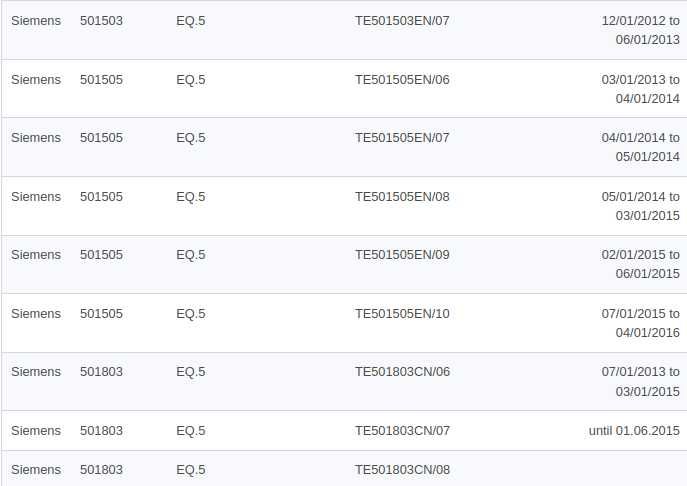Select EQ.5 in the TE501803CN/08 row
The width and height of the screenshot is (687, 486).
[x=190, y=470]
